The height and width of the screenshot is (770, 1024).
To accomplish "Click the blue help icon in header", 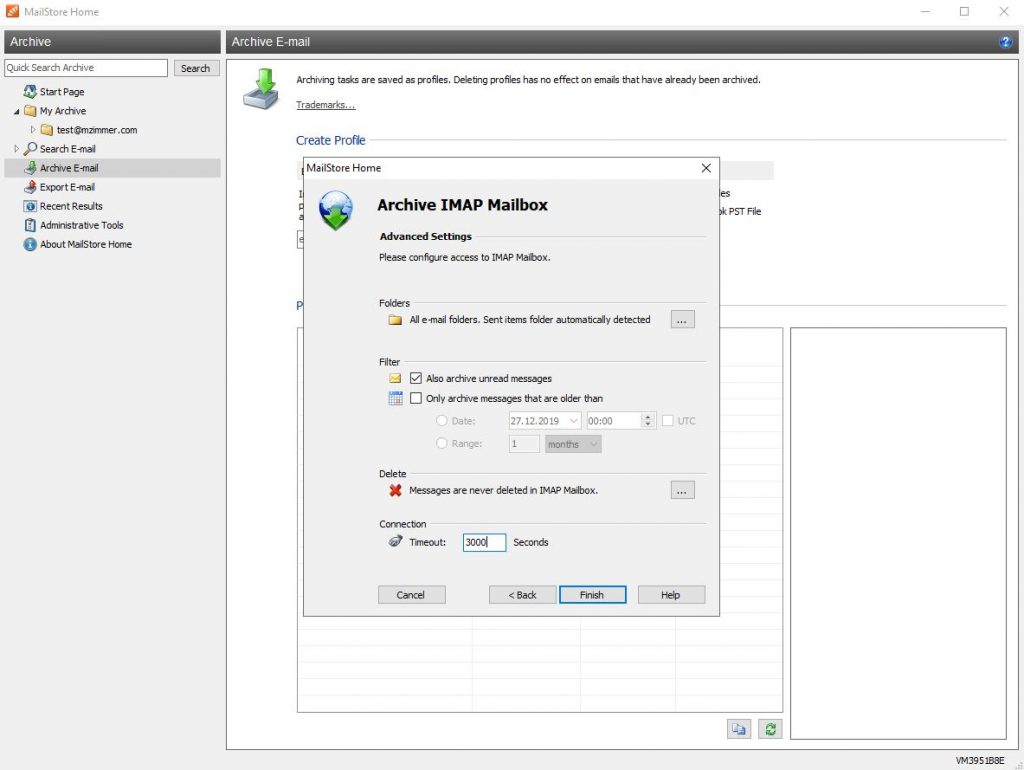I will coord(1005,42).
